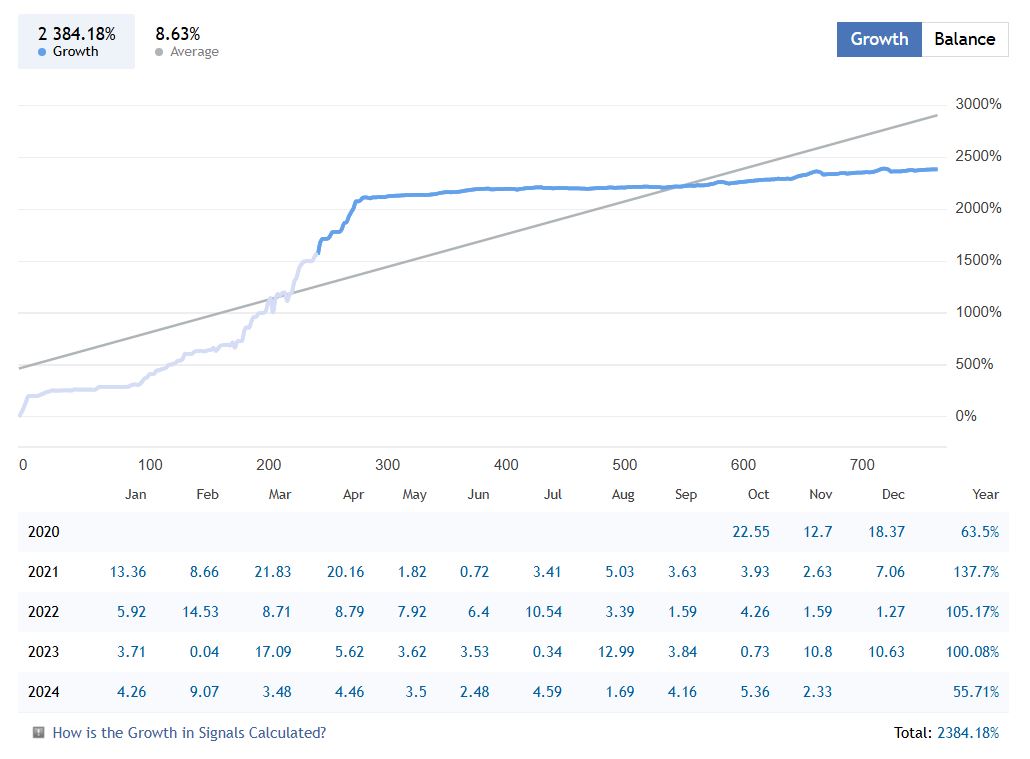This screenshot has width=1030, height=759.
Task: Click the gray dot next to Average legend
Action: [159, 52]
